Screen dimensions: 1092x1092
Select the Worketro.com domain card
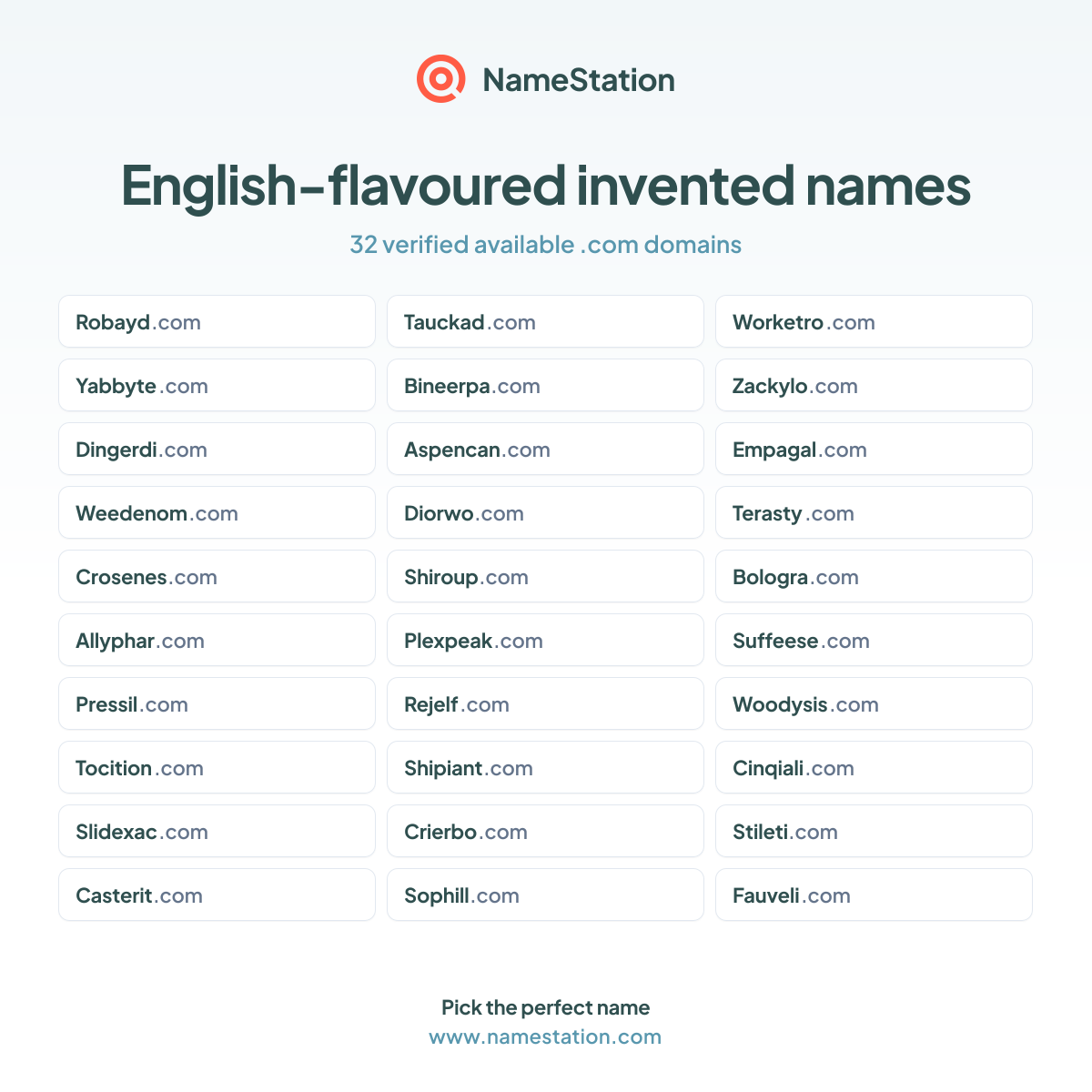pyautogui.click(x=874, y=321)
